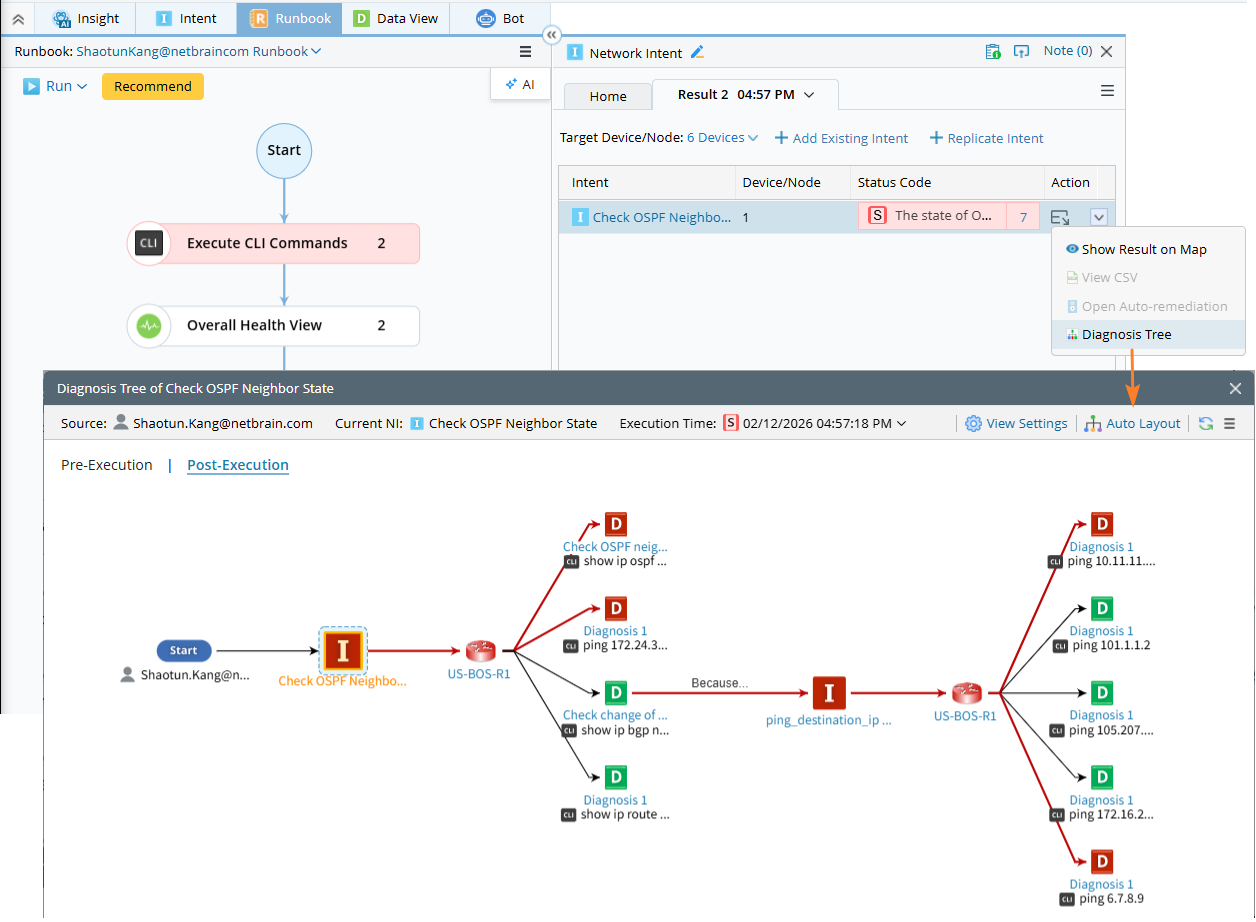Click Auto Layout

click(x=1133, y=424)
